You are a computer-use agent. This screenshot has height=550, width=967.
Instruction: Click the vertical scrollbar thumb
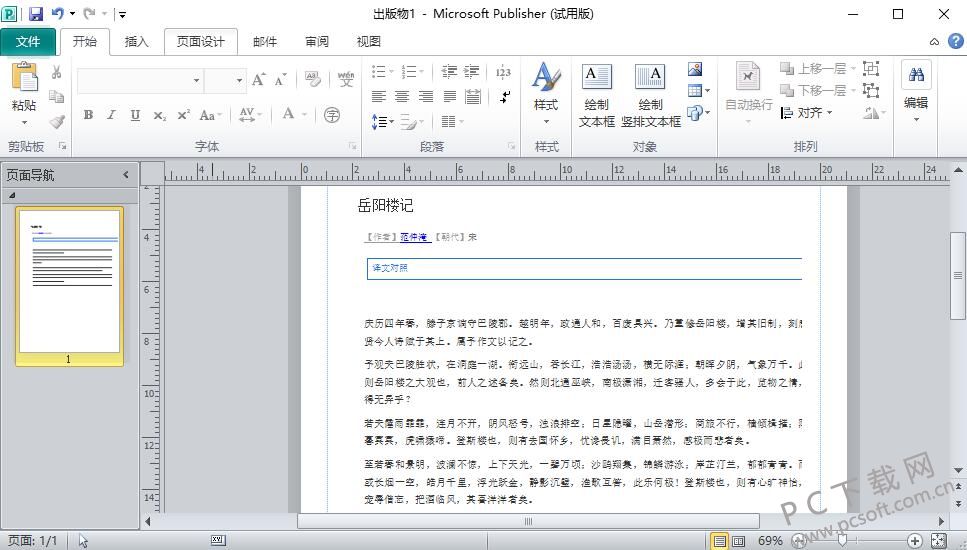coord(958,276)
